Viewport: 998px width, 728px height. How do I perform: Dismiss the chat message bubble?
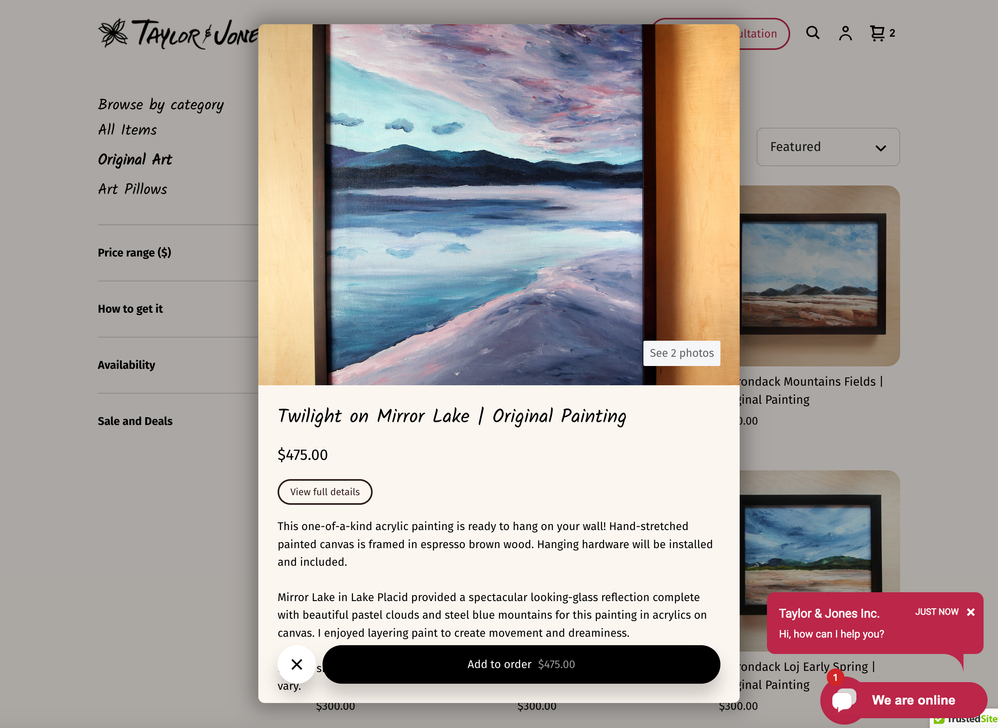(971, 612)
